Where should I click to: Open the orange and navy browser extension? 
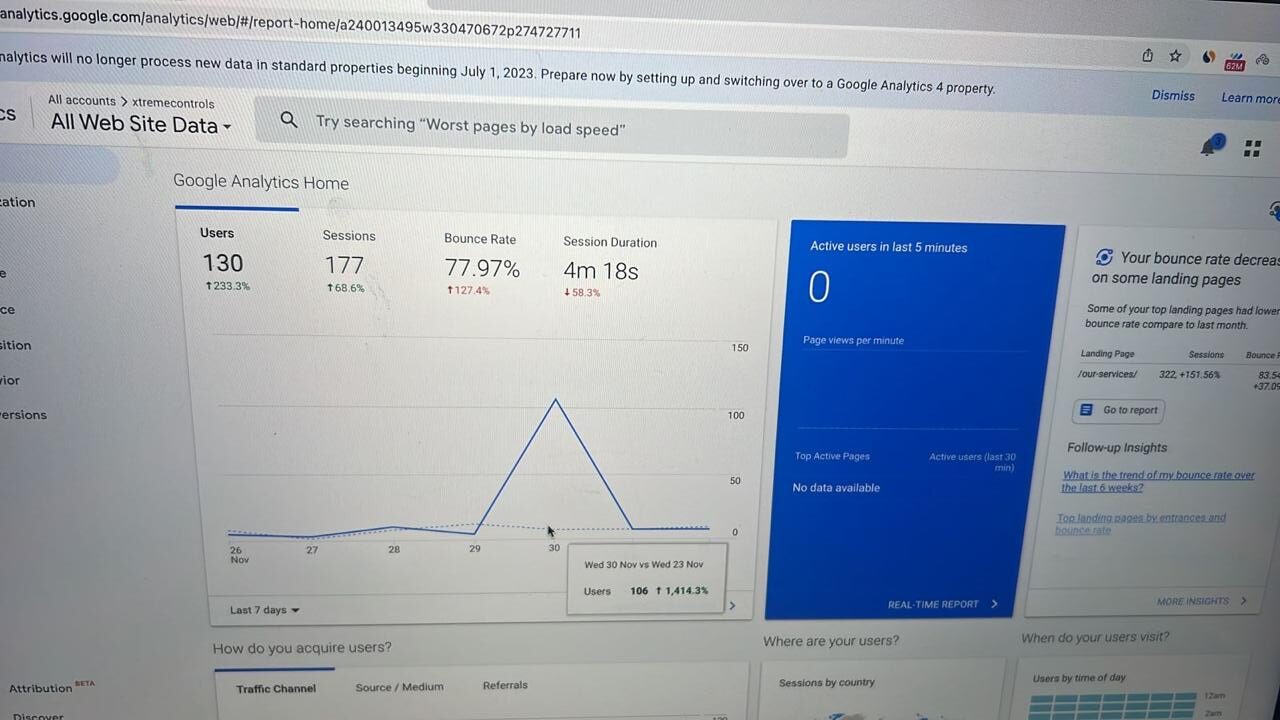[1208, 58]
